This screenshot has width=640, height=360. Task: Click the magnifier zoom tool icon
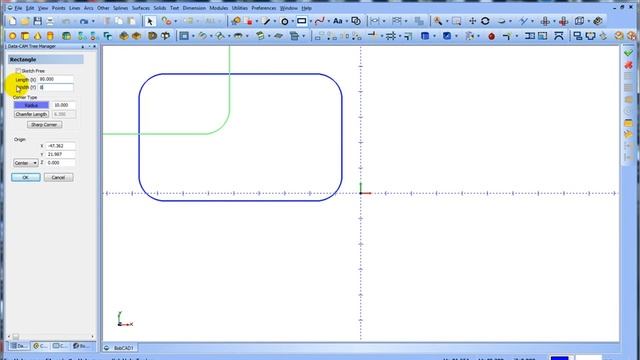pos(438,21)
